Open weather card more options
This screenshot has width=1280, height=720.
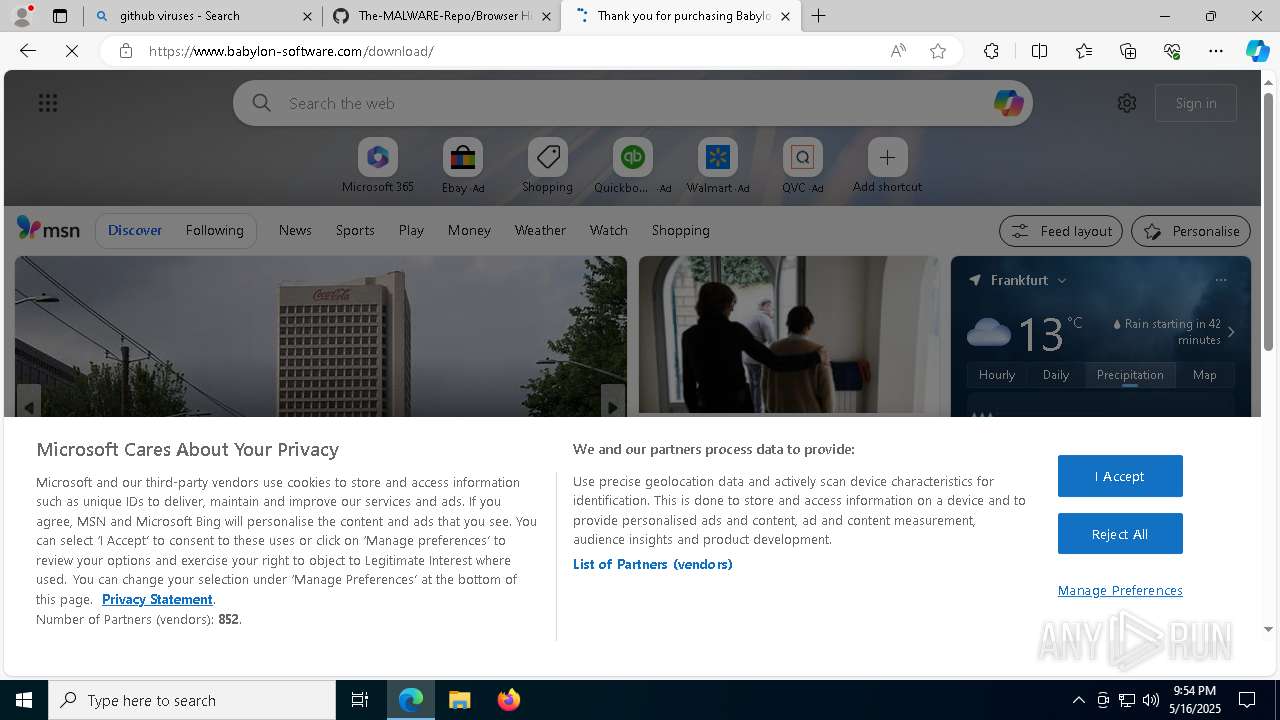point(1221,280)
